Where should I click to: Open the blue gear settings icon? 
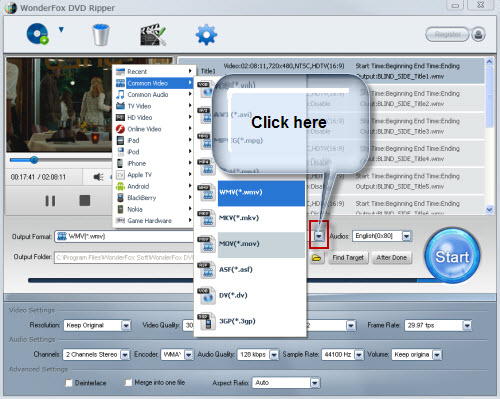point(206,35)
